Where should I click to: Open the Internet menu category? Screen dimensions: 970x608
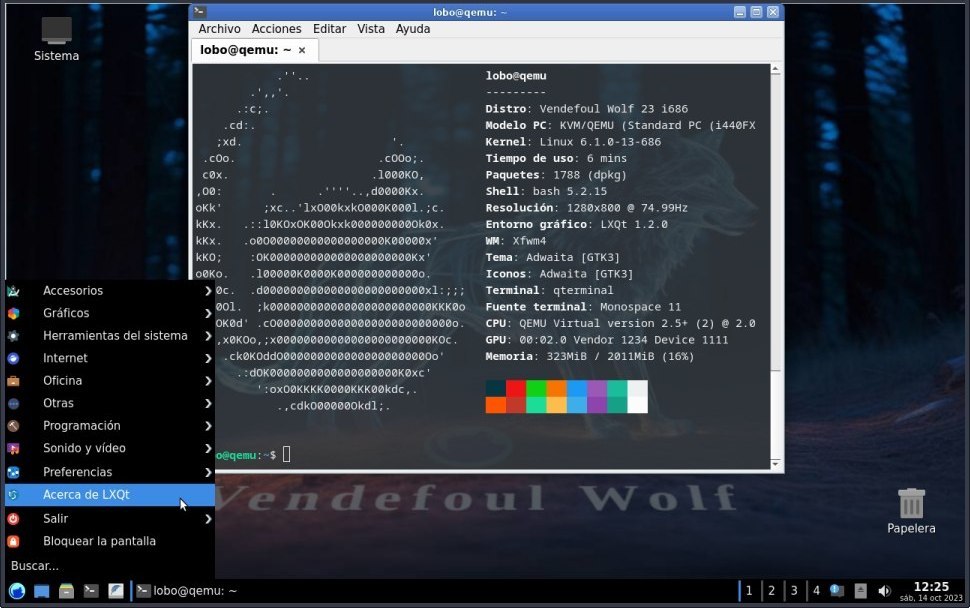pos(109,358)
